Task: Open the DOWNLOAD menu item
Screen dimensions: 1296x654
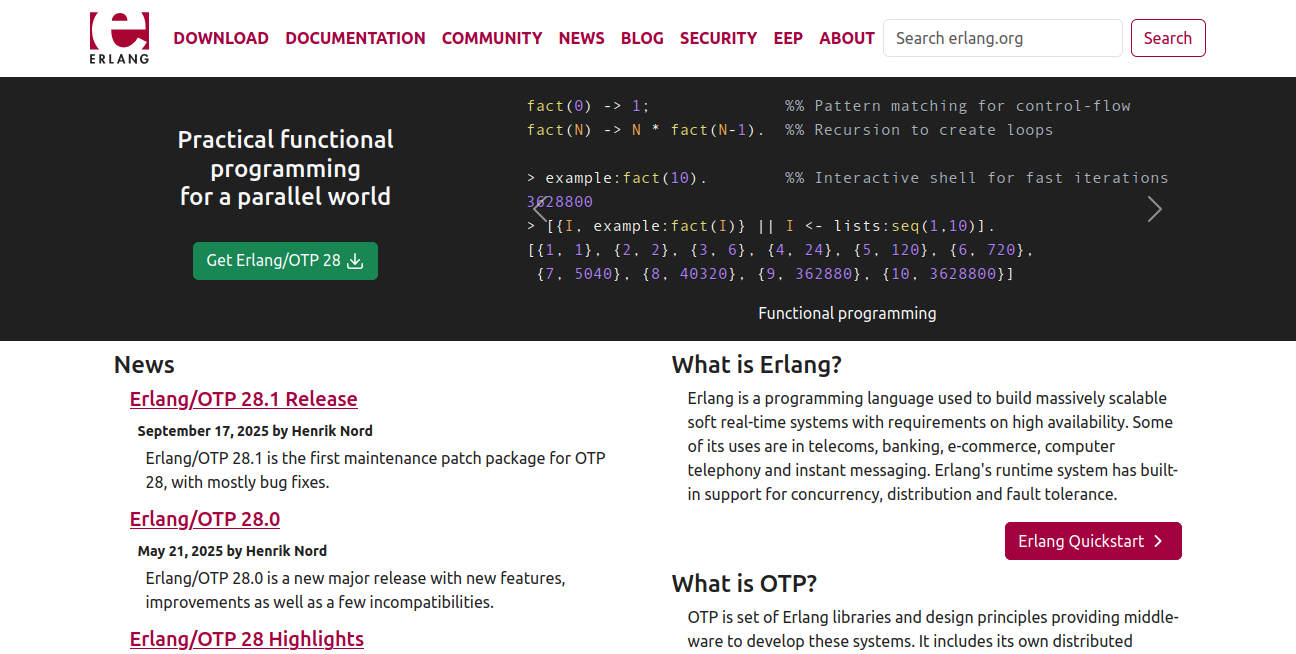Action: pyautogui.click(x=221, y=38)
